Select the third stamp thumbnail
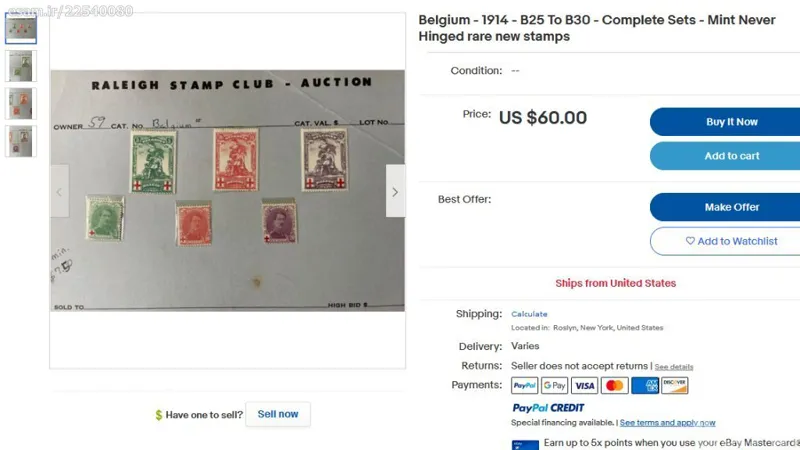The width and height of the screenshot is (800, 450). point(21,104)
